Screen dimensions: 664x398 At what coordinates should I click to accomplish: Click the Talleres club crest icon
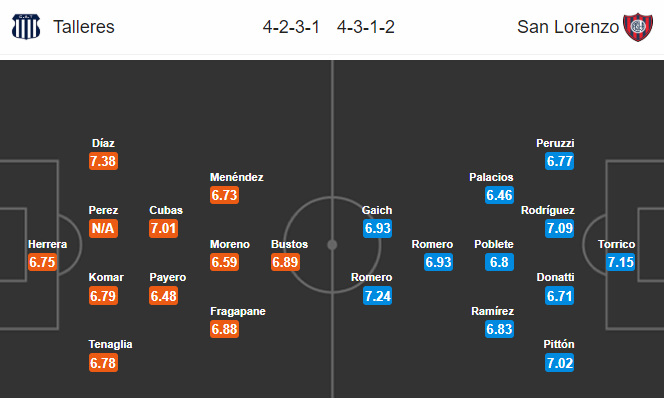[26, 27]
